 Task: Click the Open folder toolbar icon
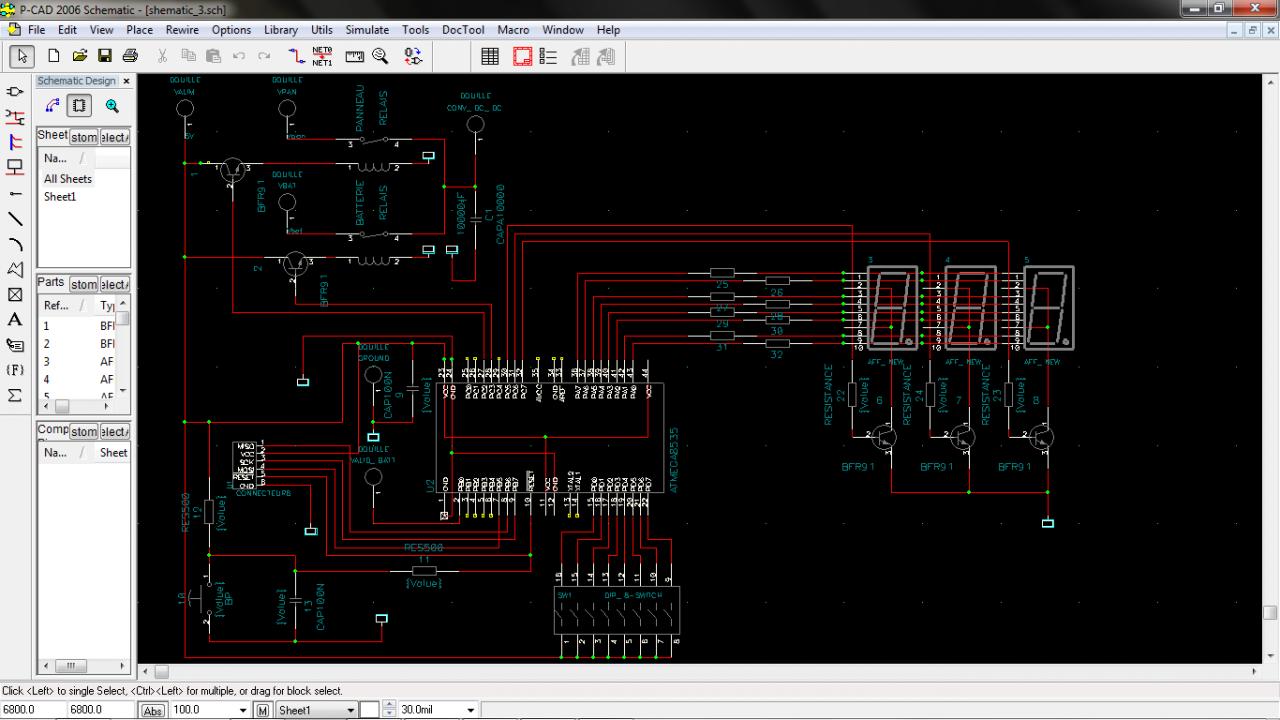tap(80, 57)
